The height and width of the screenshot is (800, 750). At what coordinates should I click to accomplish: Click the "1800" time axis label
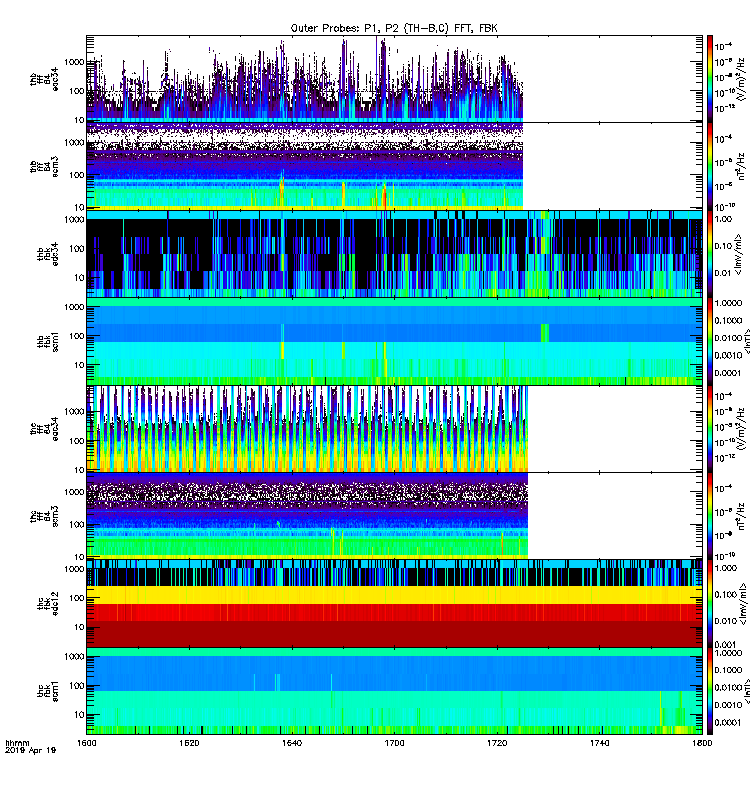pyautogui.click(x=702, y=743)
